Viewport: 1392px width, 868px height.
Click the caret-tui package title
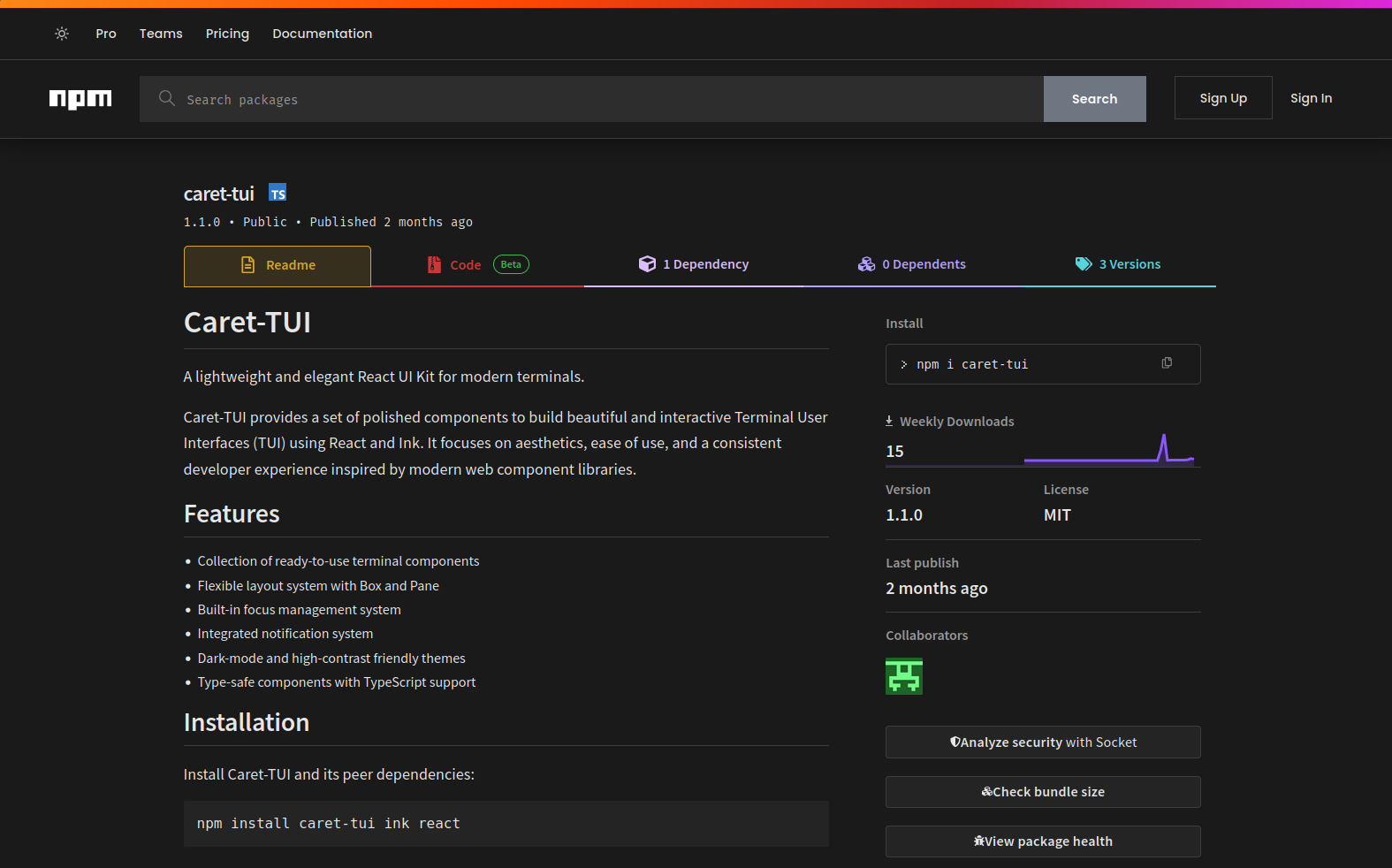[x=219, y=194]
